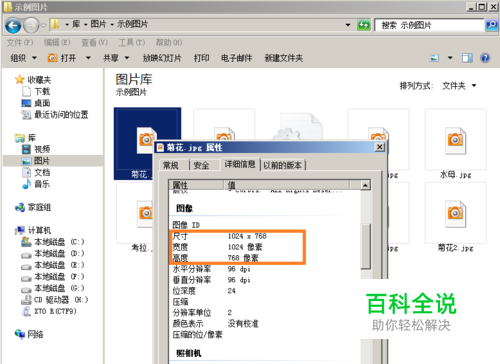Open the 工具(T) menu

132,43
